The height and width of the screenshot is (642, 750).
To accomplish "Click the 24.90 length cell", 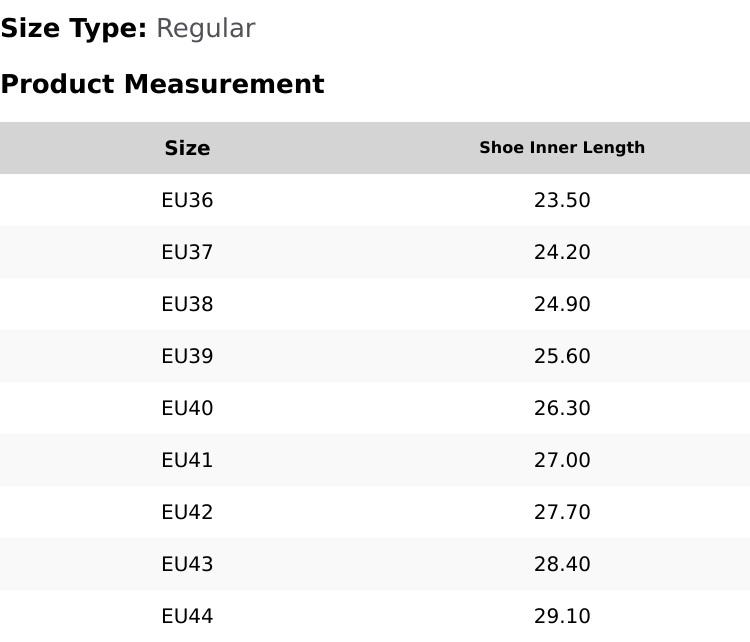I will [x=562, y=304].
